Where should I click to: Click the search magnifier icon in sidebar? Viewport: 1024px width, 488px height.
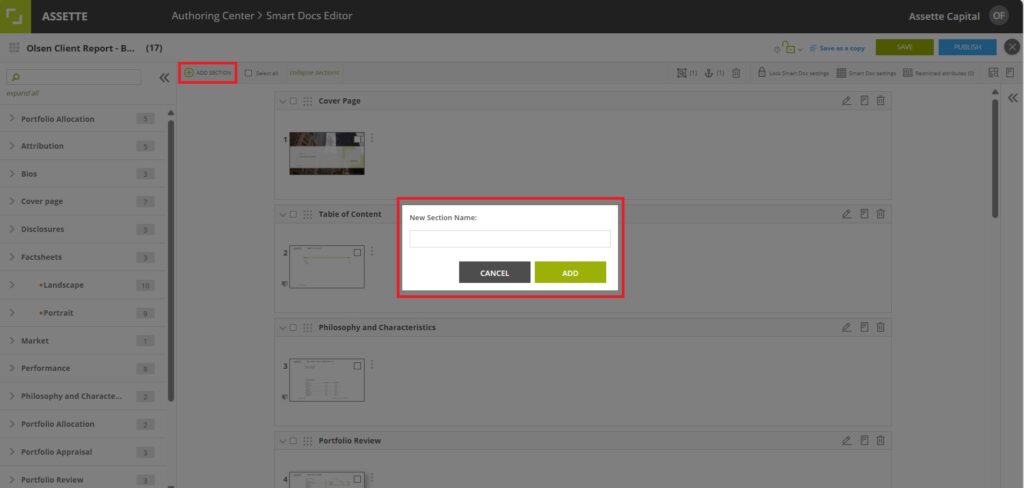pos(16,77)
